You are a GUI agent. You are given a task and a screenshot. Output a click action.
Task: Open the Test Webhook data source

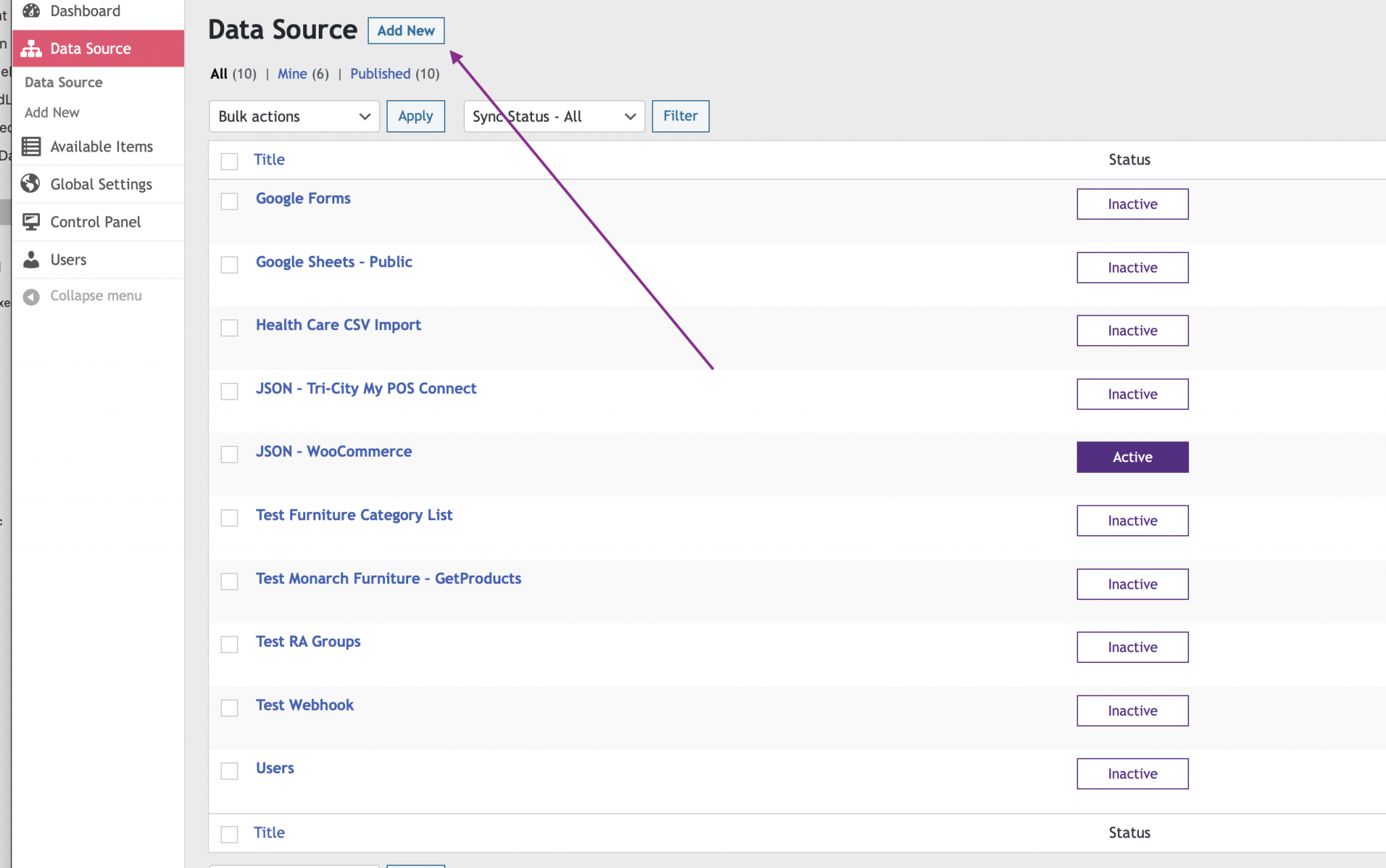305,704
